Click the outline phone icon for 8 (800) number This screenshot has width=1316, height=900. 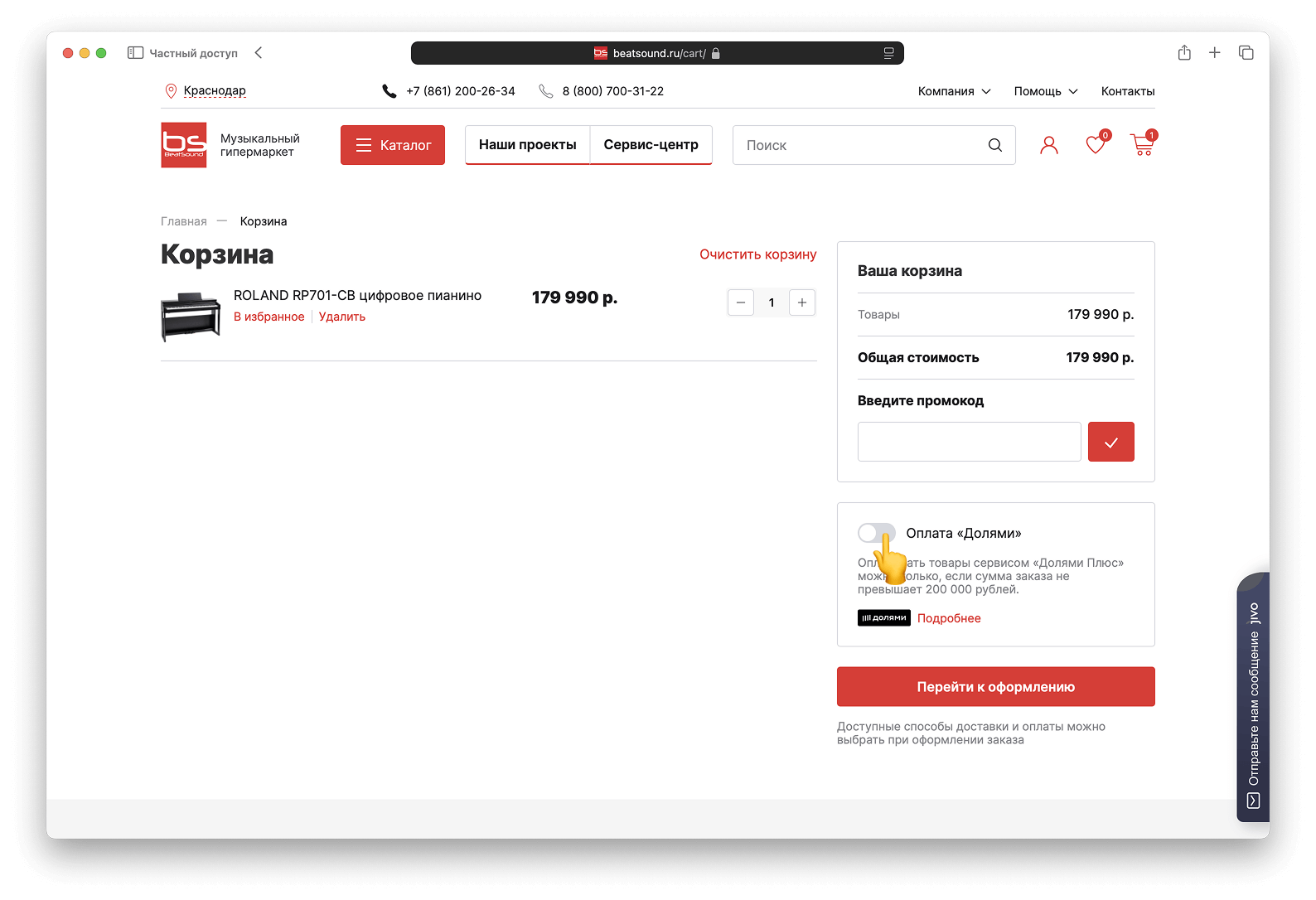[x=546, y=91]
